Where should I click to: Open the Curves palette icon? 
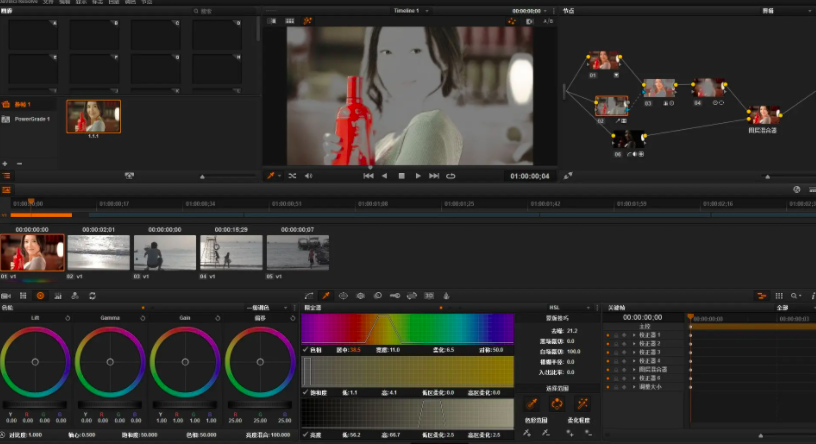(309, 296)
